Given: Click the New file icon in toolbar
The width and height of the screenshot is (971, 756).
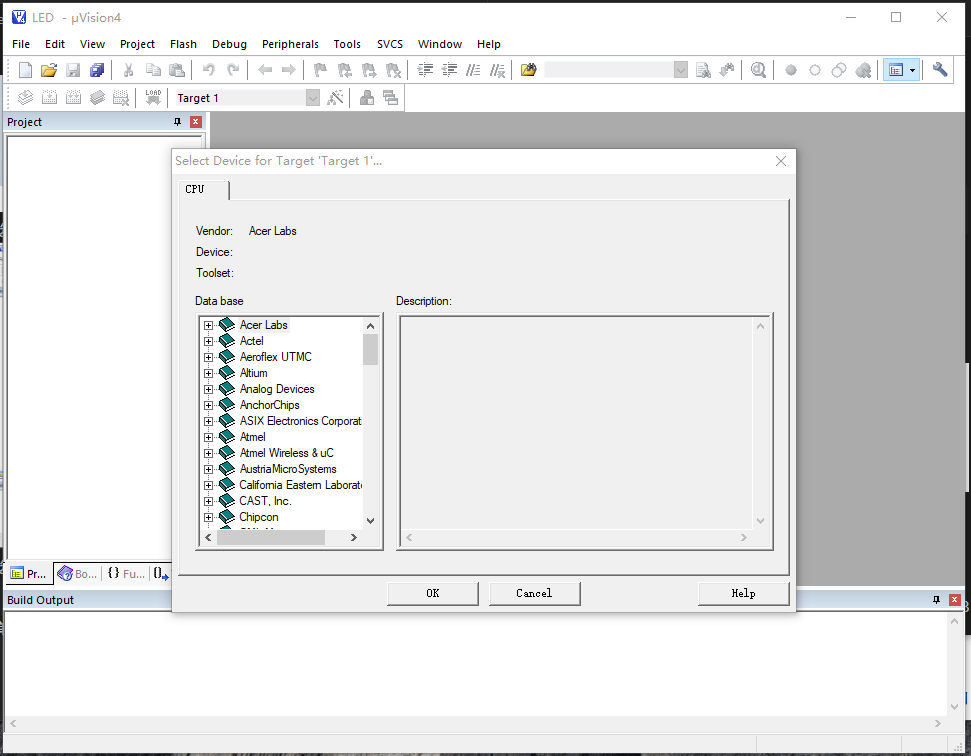Looking at the screenshot, I should [25, 70].
